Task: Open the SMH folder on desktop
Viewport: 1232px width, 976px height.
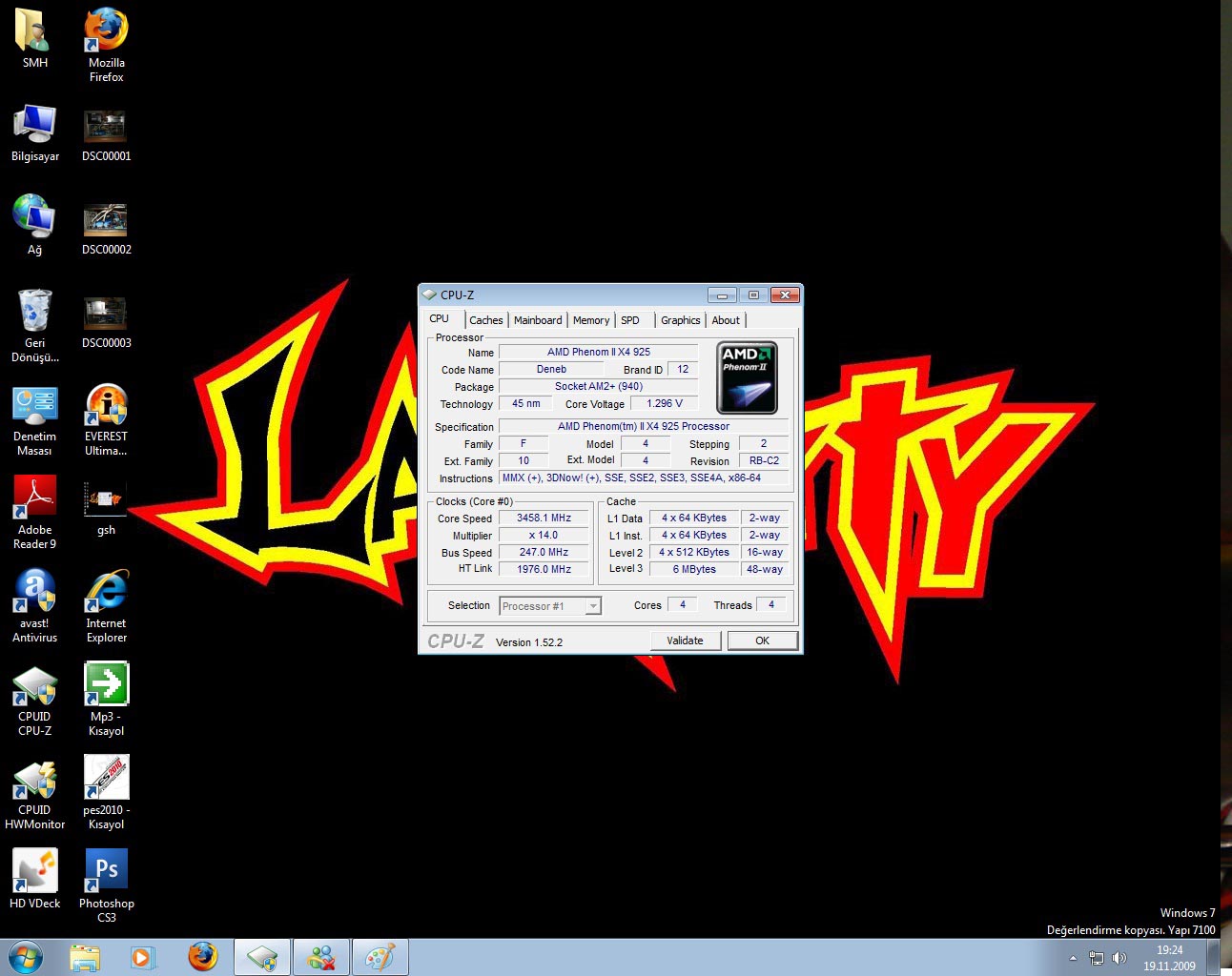Action: click(x=34, y=38)
